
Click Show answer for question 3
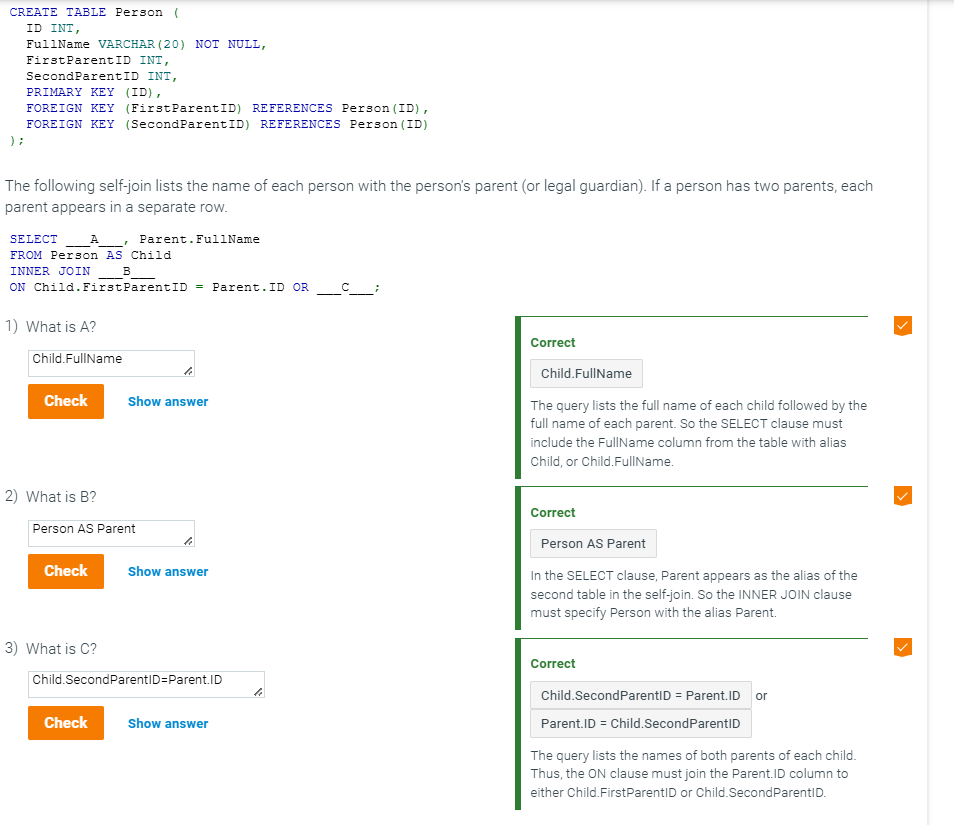[168, 724]
